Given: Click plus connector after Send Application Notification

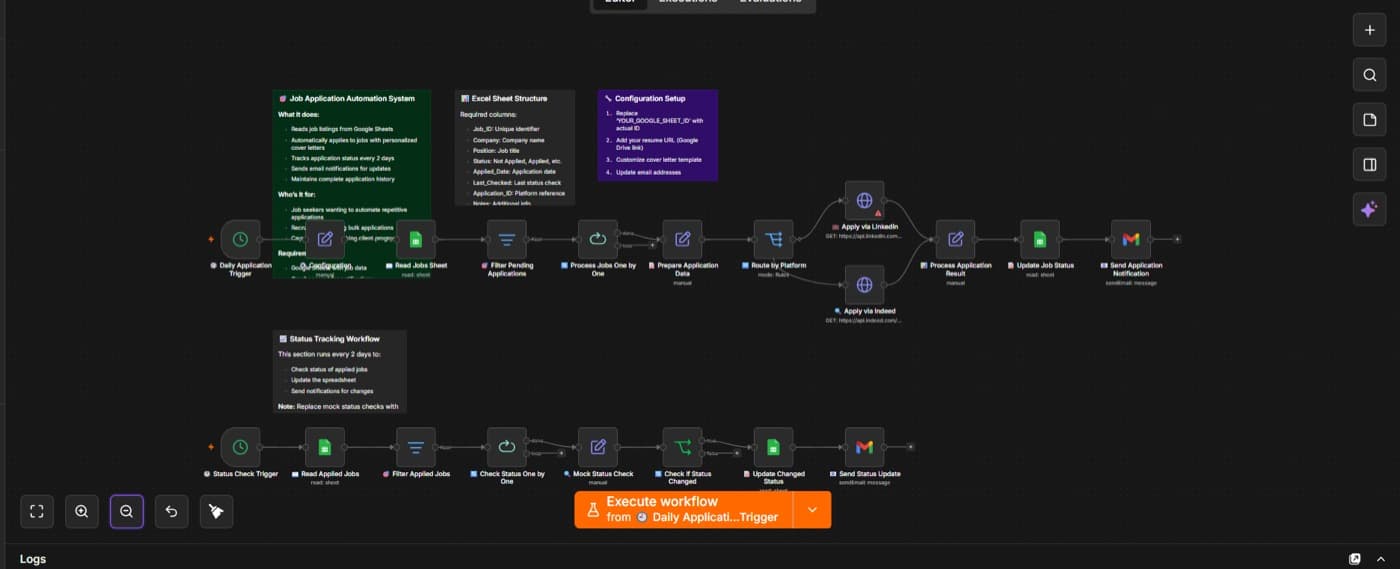Looking at the screenshot, I should tap(1177, 240).
